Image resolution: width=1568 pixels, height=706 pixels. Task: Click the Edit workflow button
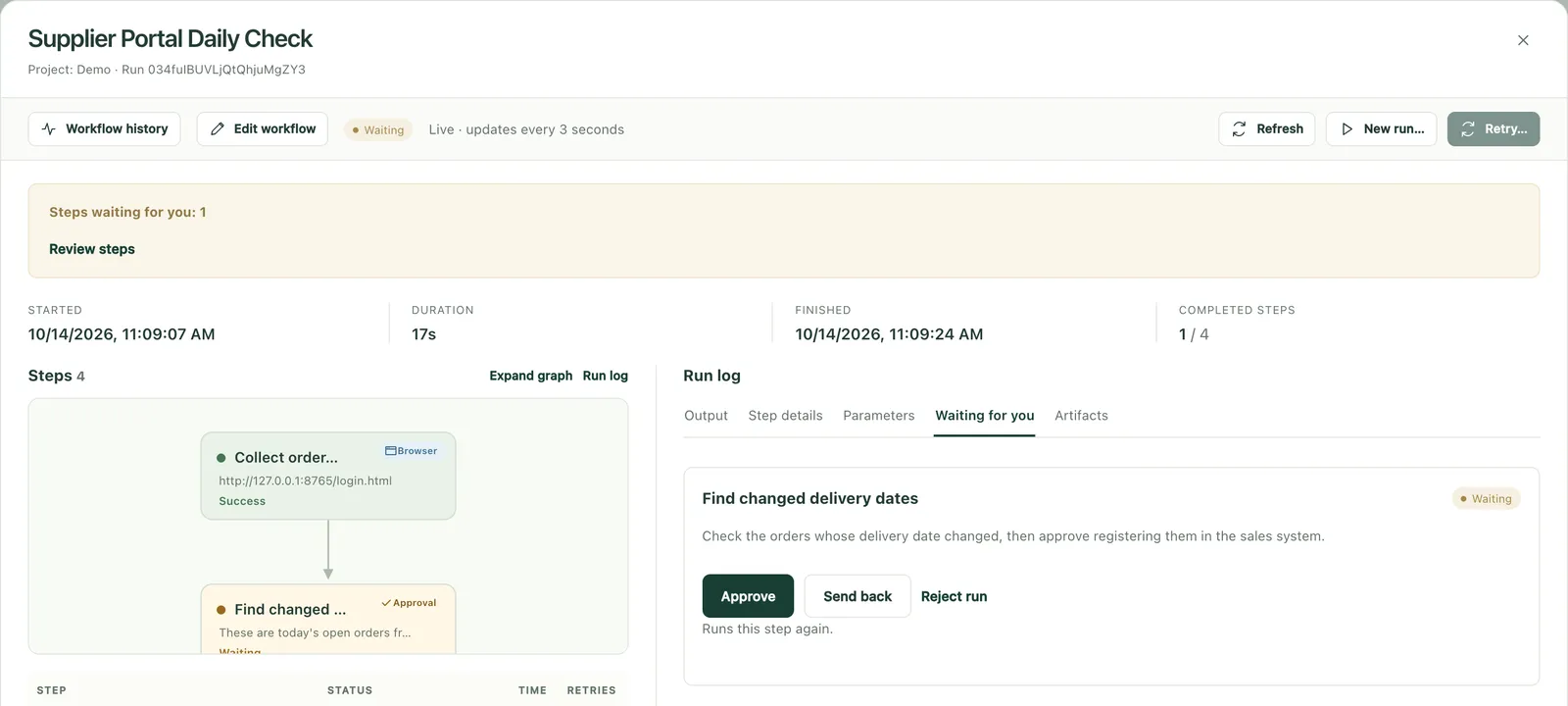pos(263,128)
